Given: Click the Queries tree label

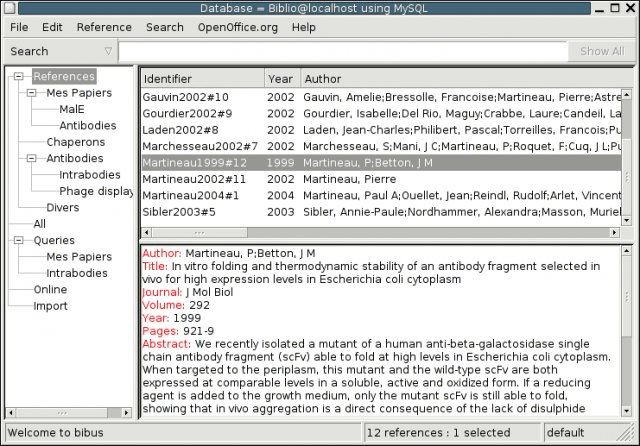Looking at the screenshot, I should pyautogui.click(x=54, y=240).
